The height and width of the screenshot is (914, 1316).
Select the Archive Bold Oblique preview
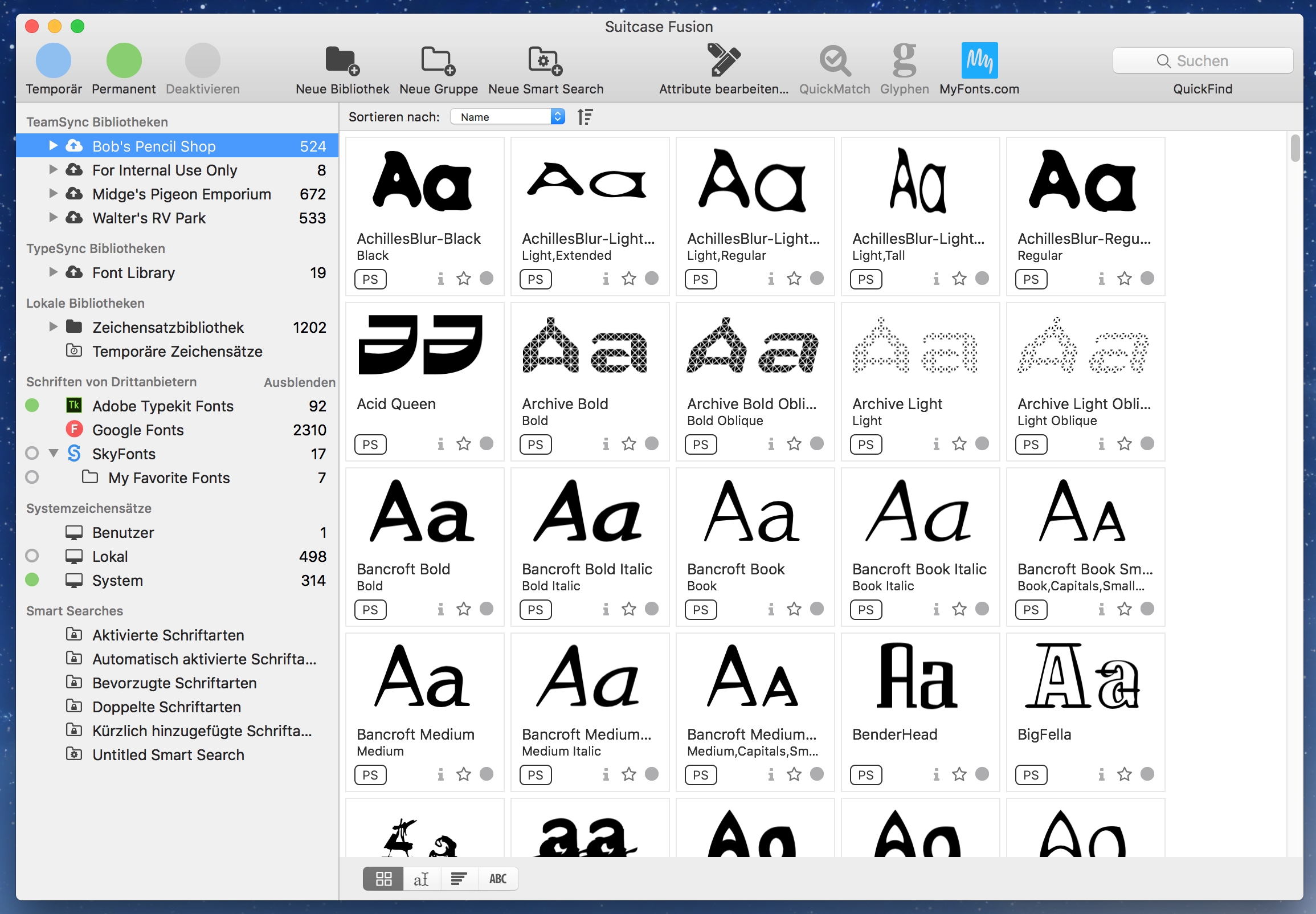[755, 382]
